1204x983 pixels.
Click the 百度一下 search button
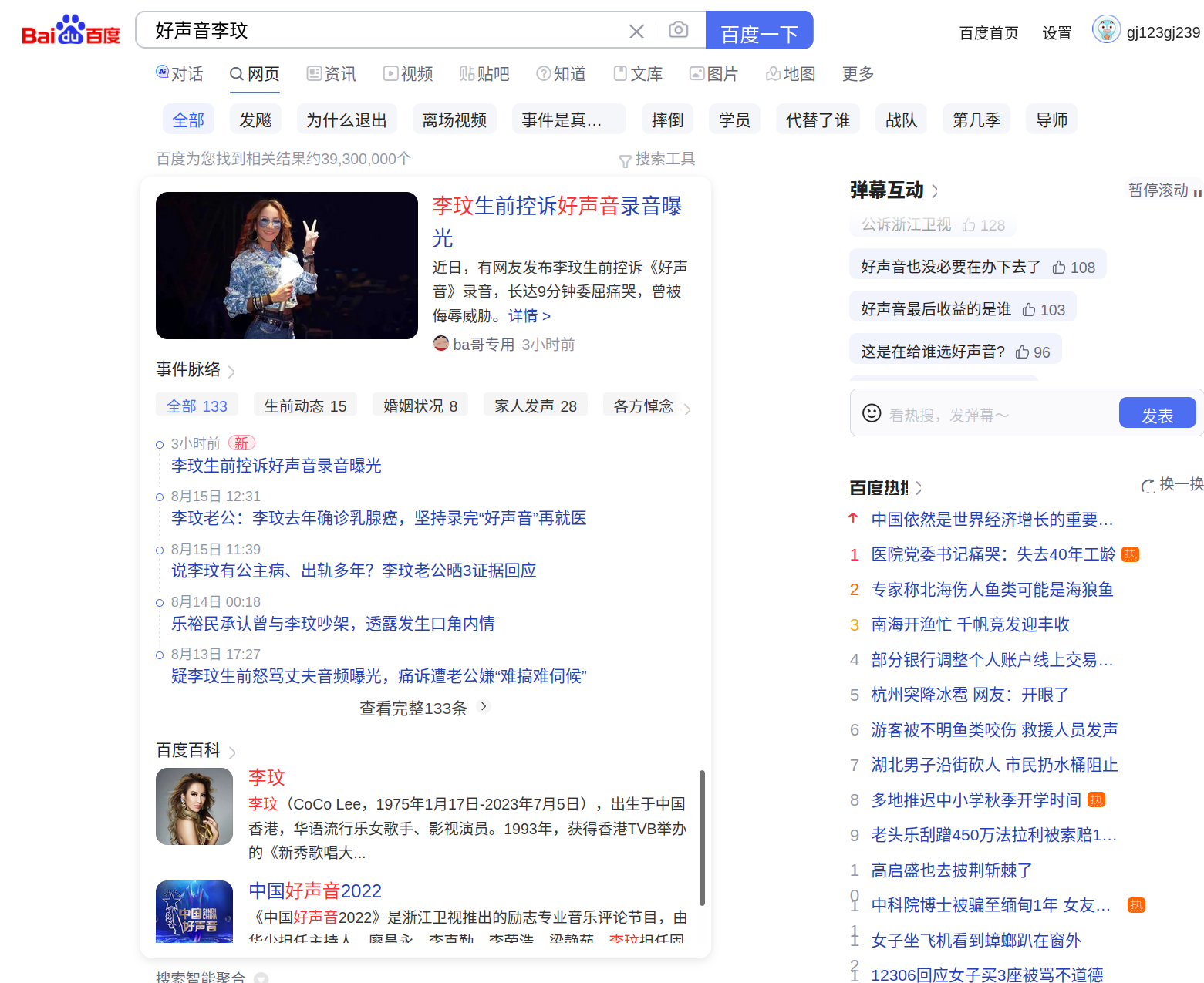click(759, 31)
